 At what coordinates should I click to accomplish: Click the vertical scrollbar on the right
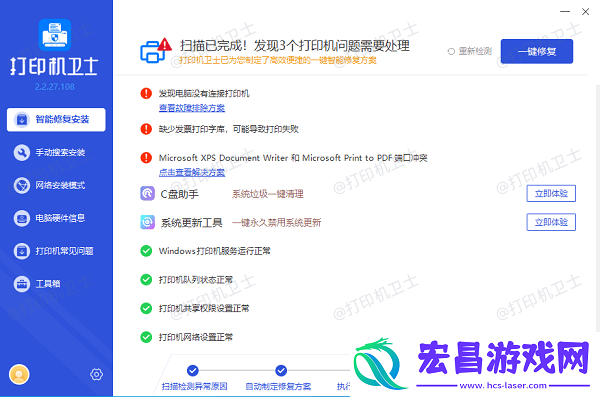(598, 207)
